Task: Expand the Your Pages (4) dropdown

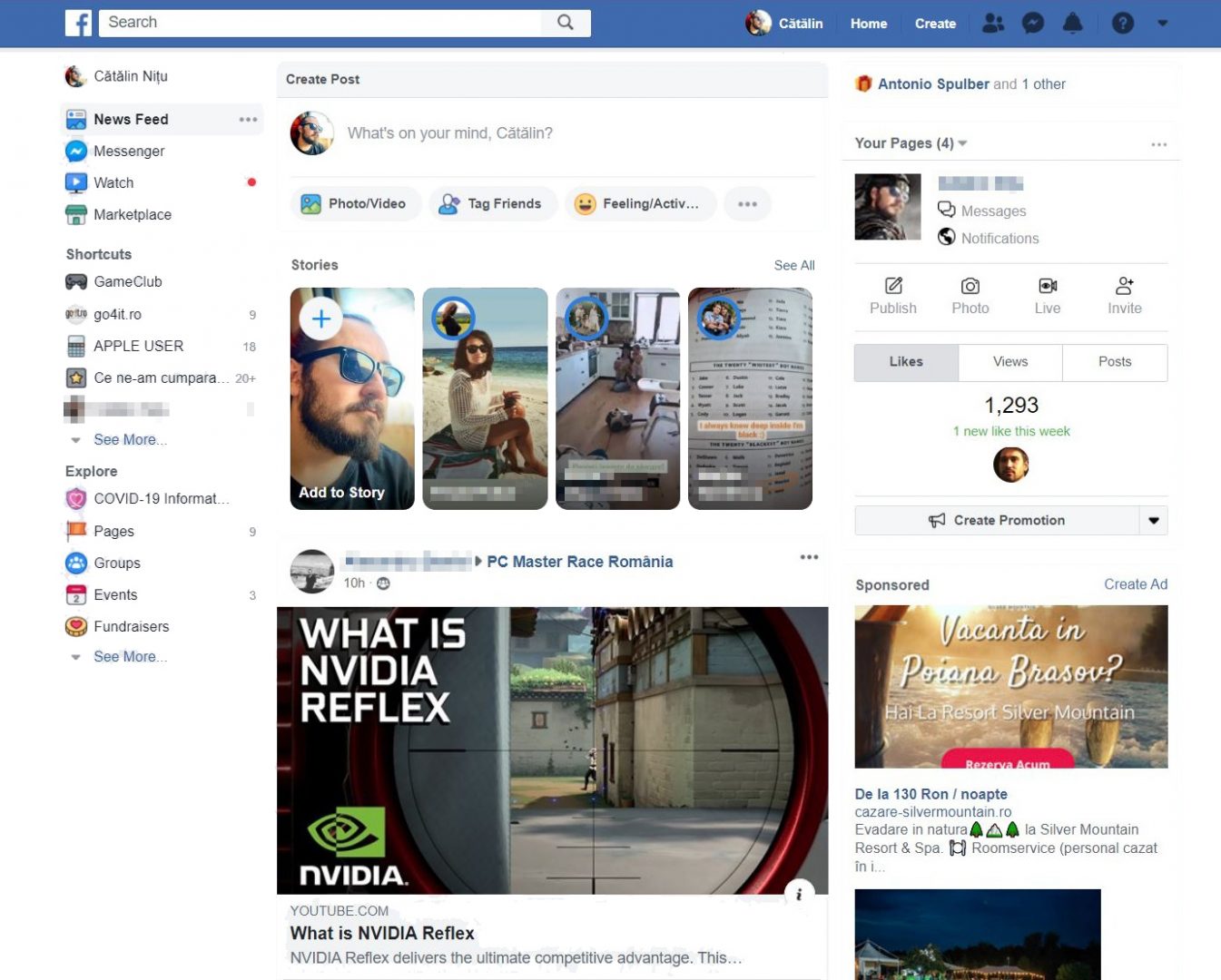Action: click(x=962, y=143)
